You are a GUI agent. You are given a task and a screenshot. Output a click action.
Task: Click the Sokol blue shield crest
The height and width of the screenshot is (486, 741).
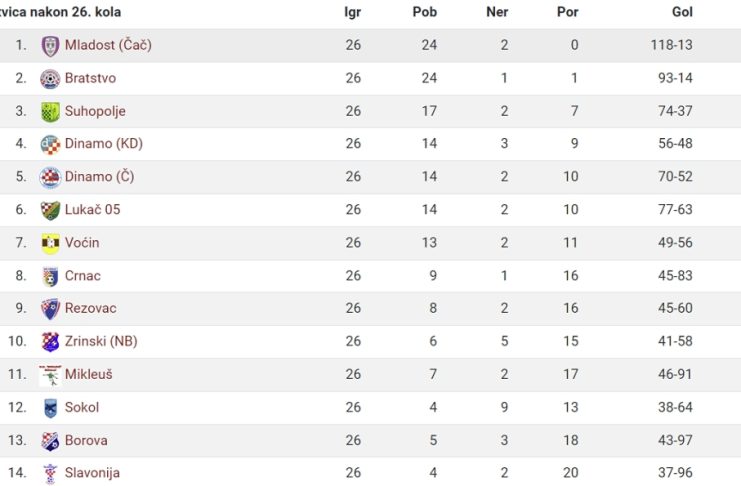click(x=50, y=408)
